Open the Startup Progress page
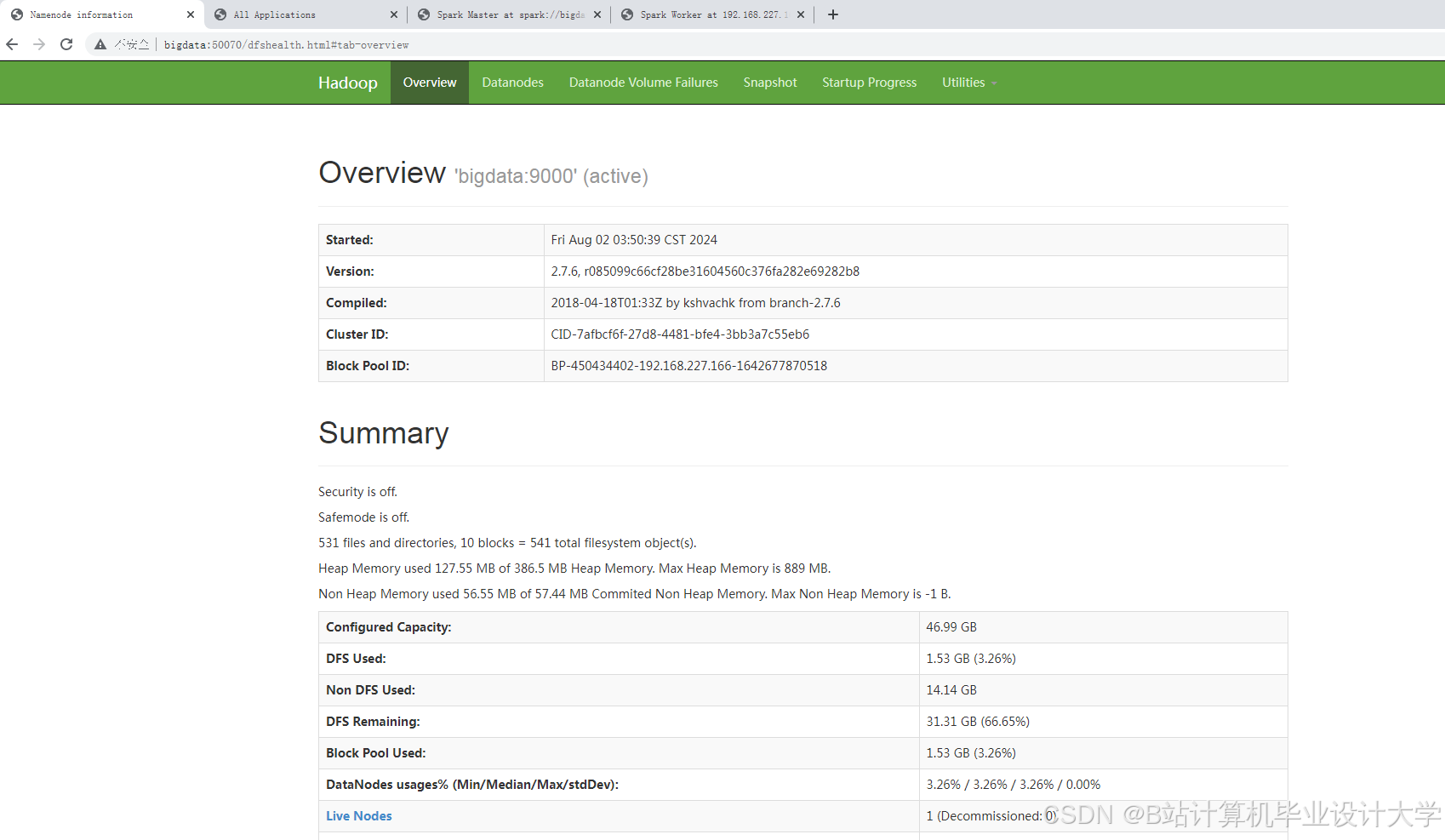 (x=870, y=83)
